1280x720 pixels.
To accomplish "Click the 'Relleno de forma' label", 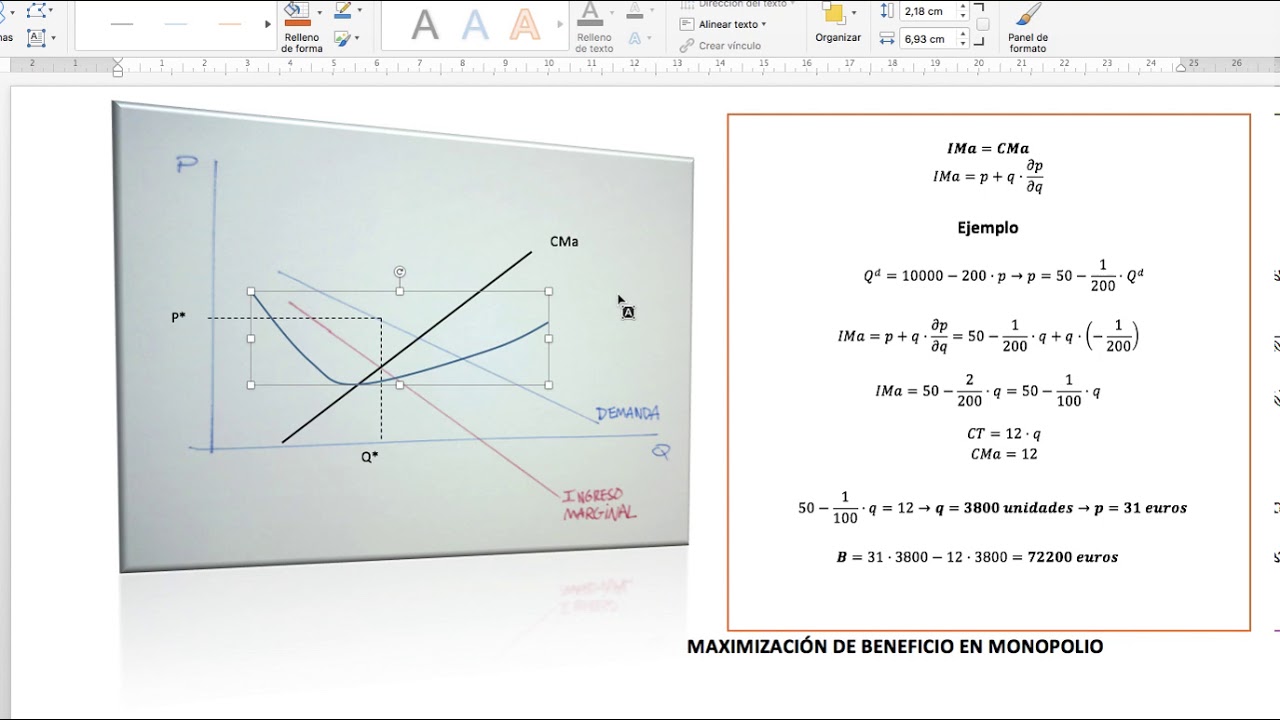I will click(x=302, y=43).
